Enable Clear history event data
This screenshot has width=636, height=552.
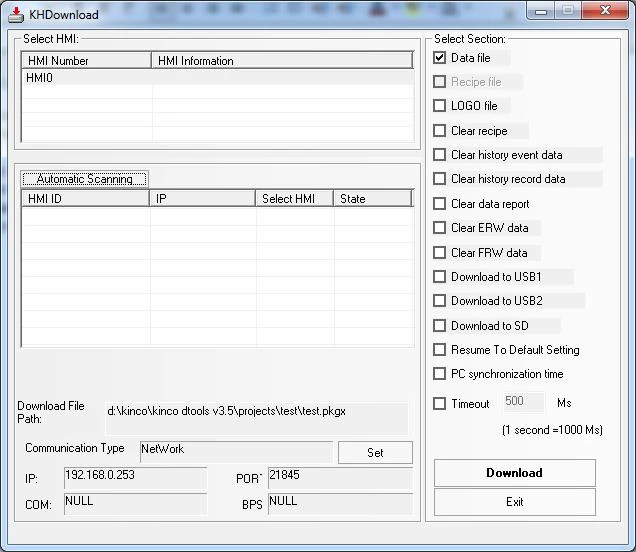(440, 155)
